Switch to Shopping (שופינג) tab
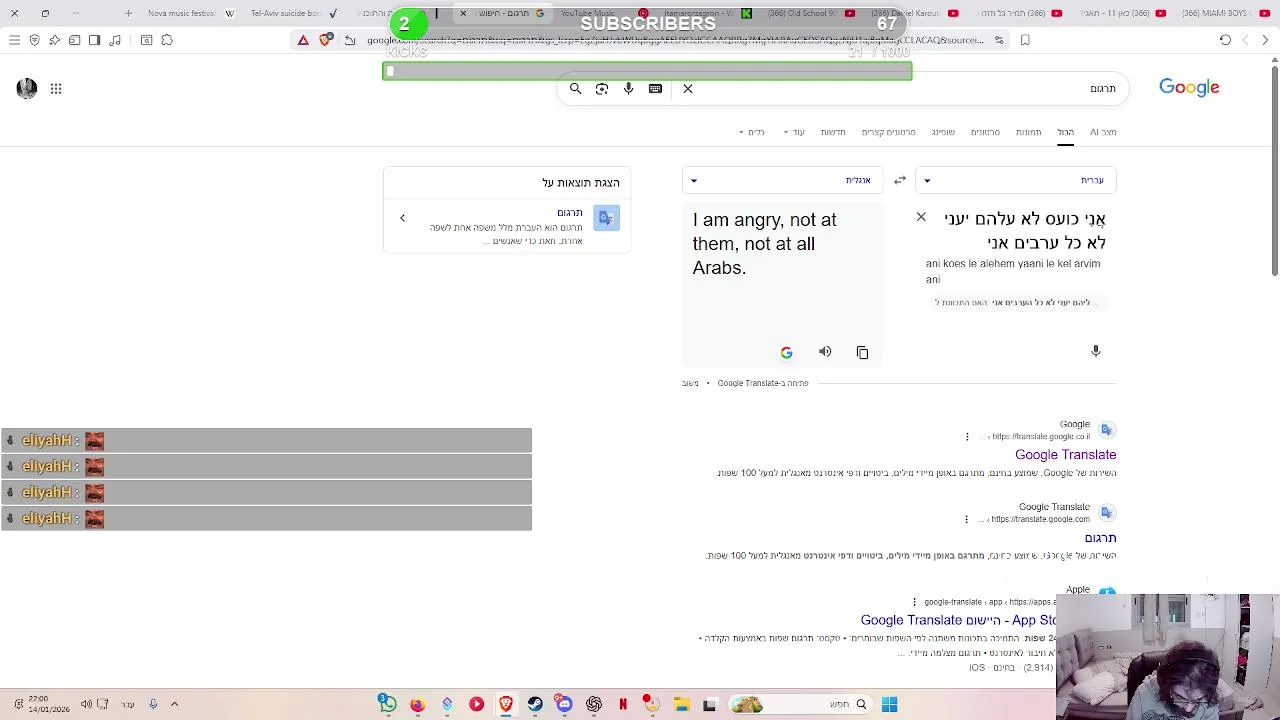Image resolution: width=1280 pixels, height=720 pixels. [943, 132]
